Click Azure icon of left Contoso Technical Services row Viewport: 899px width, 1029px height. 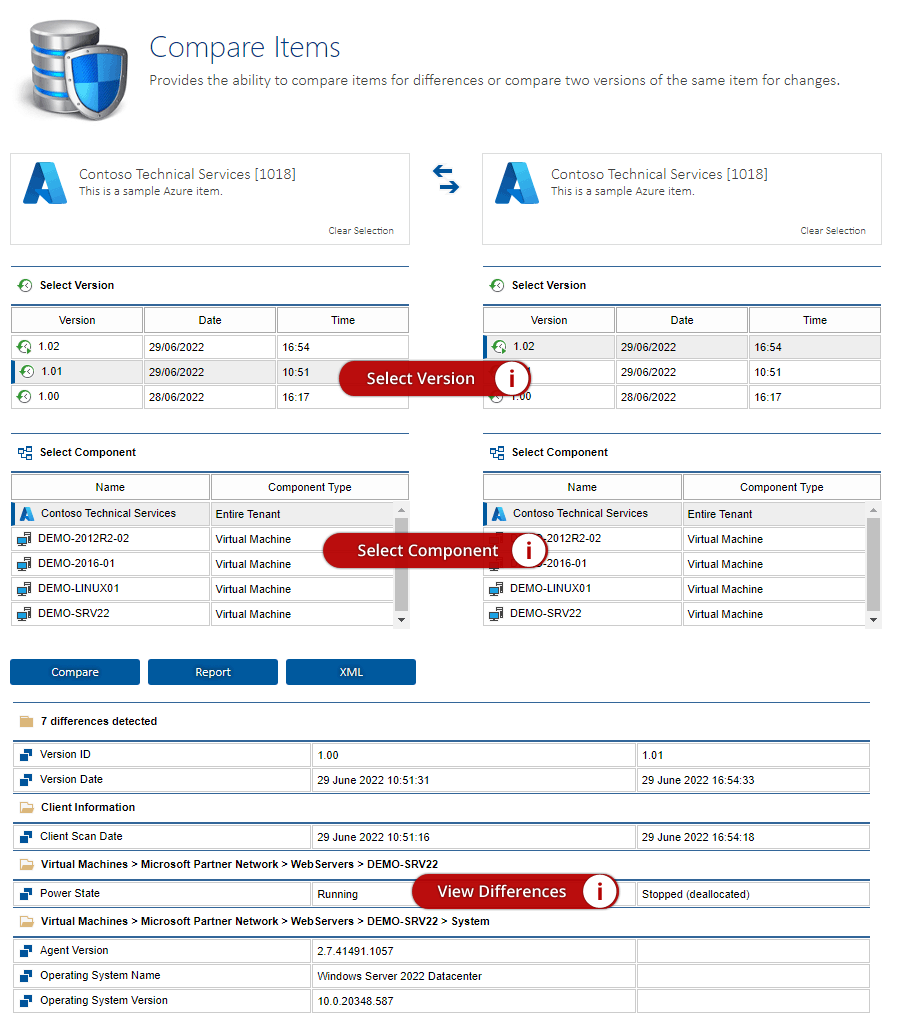(x=27, y=514)
